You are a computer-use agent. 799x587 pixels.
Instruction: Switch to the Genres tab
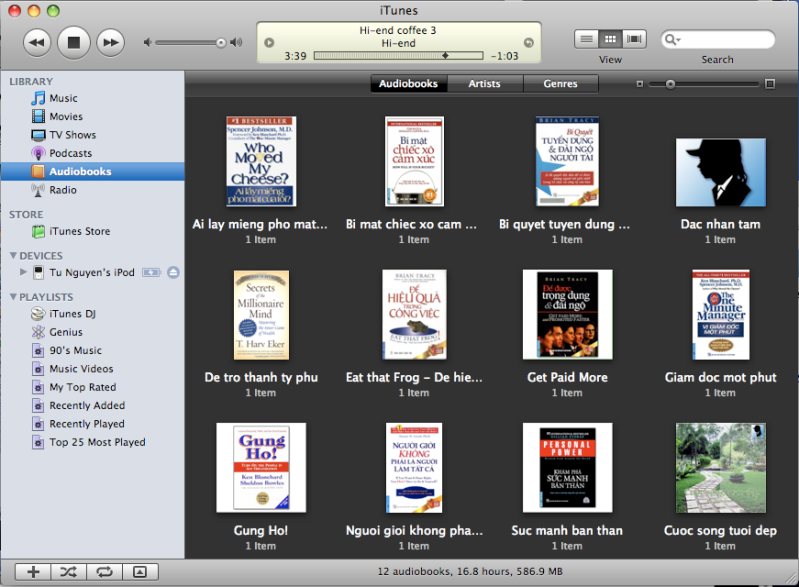click(561, 84)
